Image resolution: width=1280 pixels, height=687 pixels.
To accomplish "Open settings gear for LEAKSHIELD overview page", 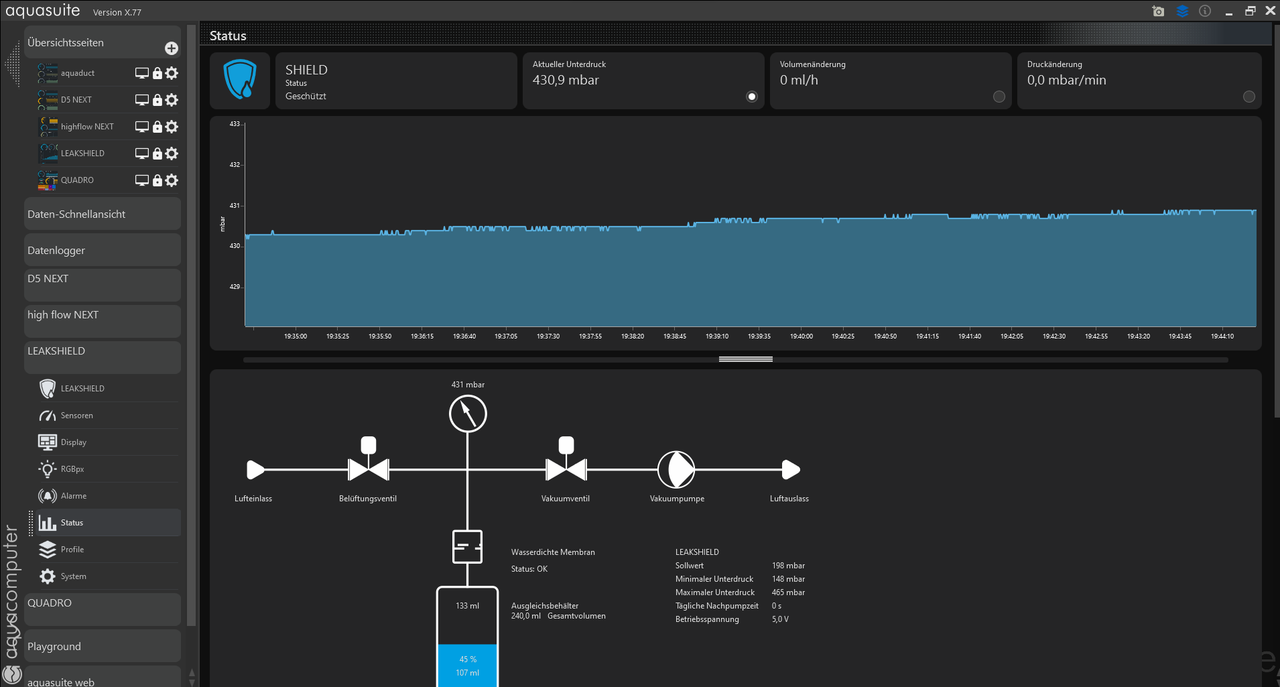I will [x=172, y=154].
